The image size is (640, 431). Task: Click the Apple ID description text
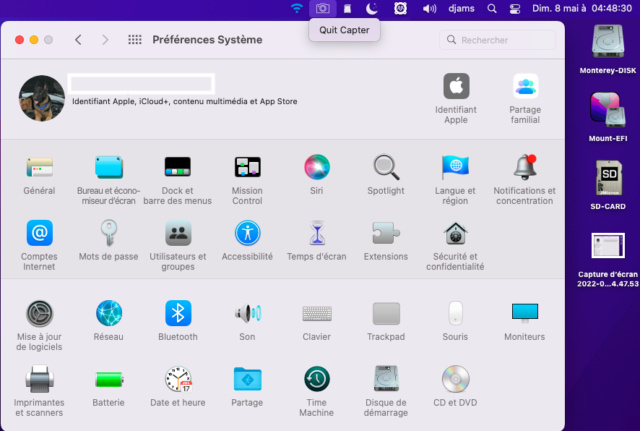(x=184, y=101)
